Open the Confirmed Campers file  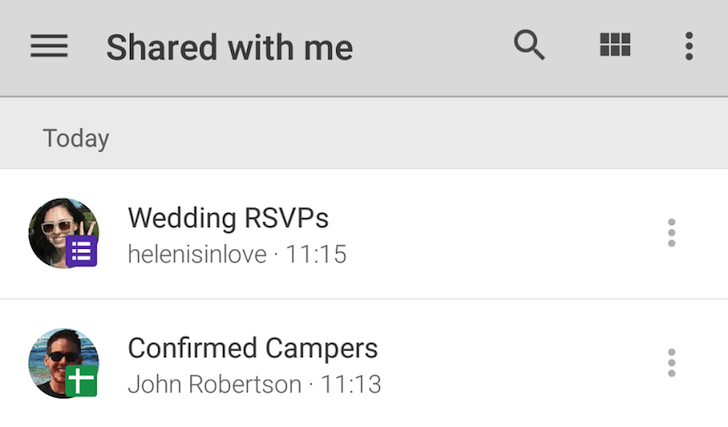coord(253,348)
